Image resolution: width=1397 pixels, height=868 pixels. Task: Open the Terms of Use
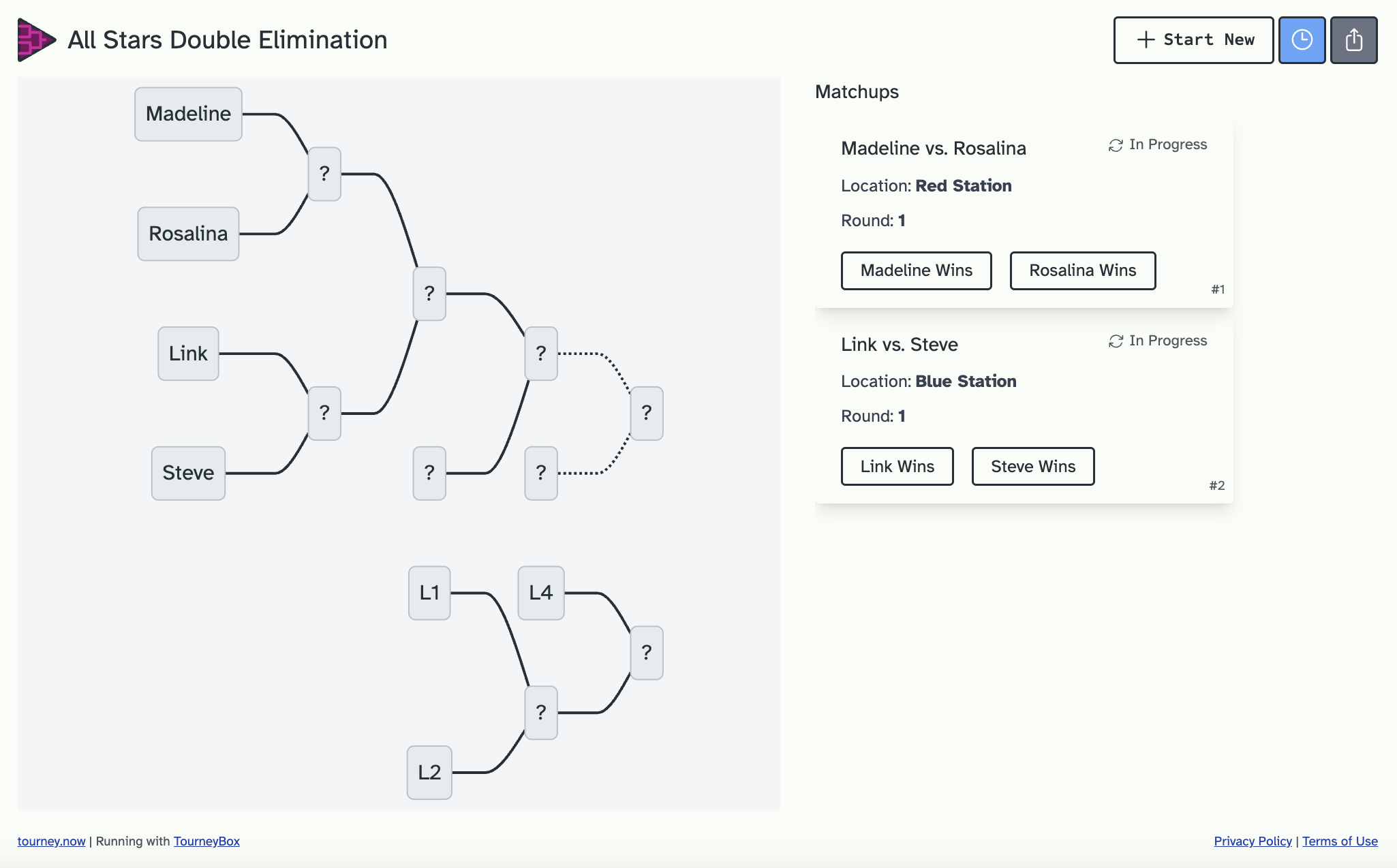tap(1340, 841)
